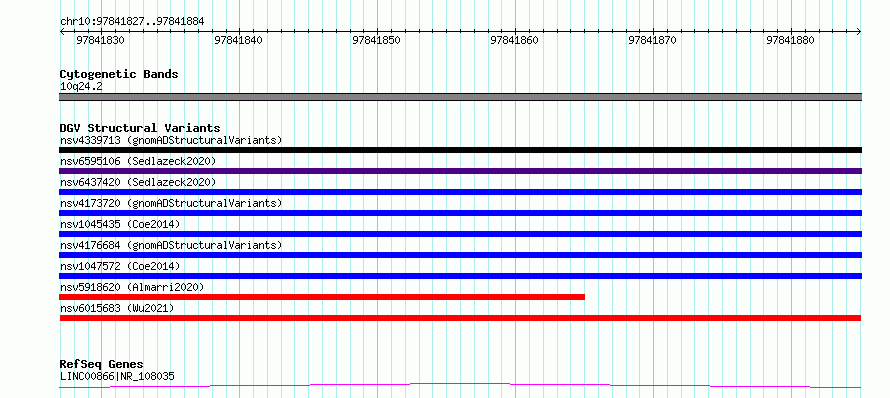Screen dimensions: 890x398
Task: Click nsv6015683 (Wu2021) label
Action: tap(117, 308)
